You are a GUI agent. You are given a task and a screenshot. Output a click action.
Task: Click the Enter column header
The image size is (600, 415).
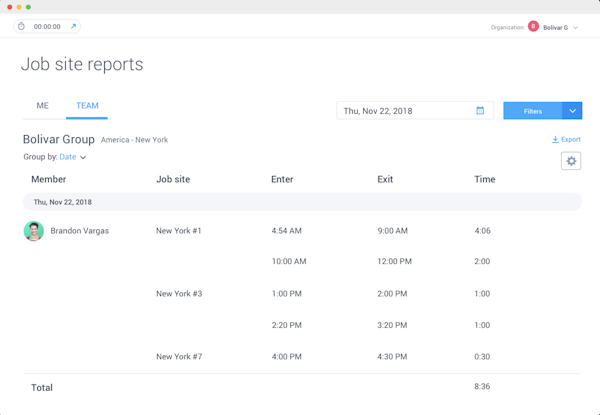(282, 179)
